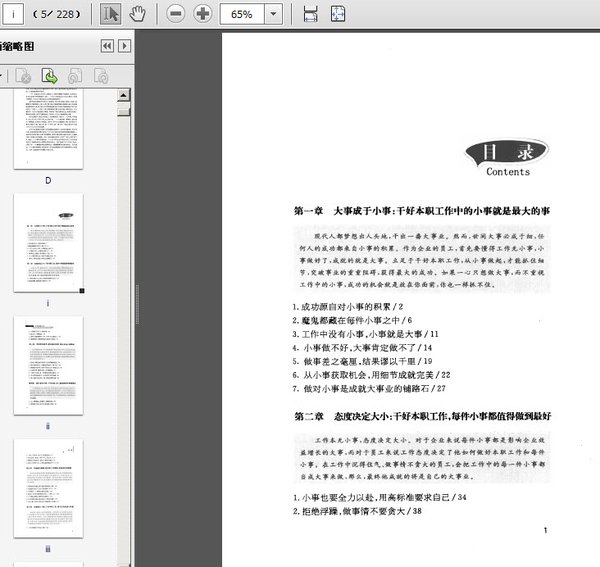Screen dimensions: 600x567
Task: Switch to fit width scrolling view
Action: tap(311, 14)
